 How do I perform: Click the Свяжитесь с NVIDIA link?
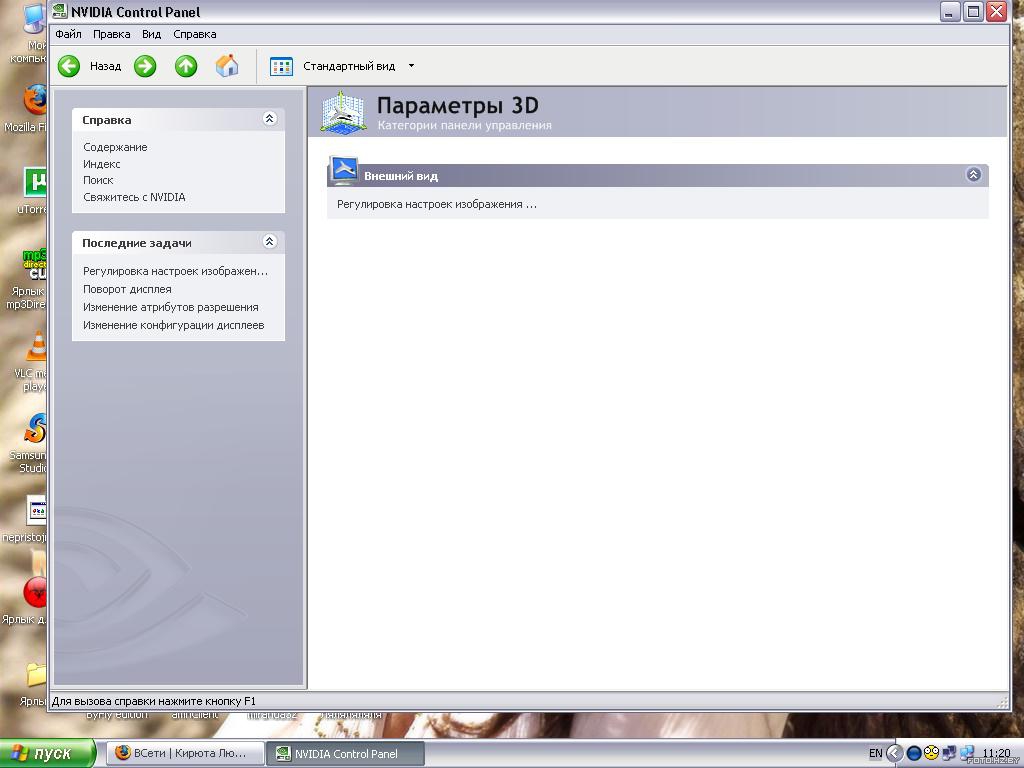click(x=134, y=197)
